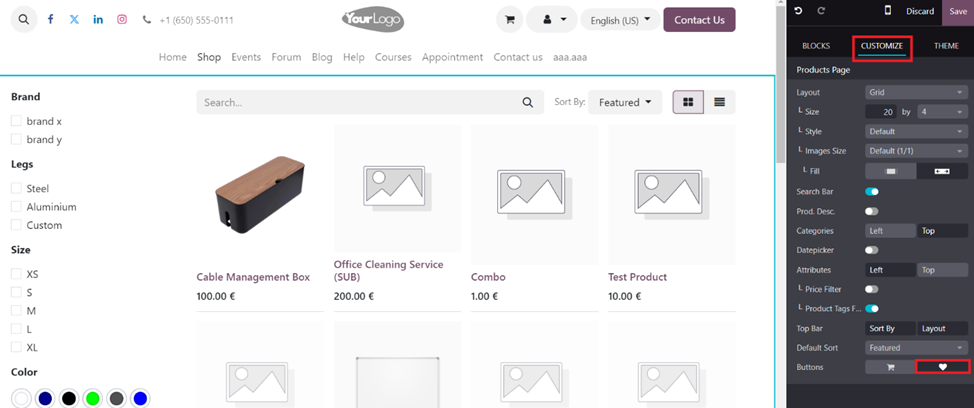The height and width of the screenshot is (408, 974).
Task: Toggle the Search Bar switch
Action: click(872, 192)
